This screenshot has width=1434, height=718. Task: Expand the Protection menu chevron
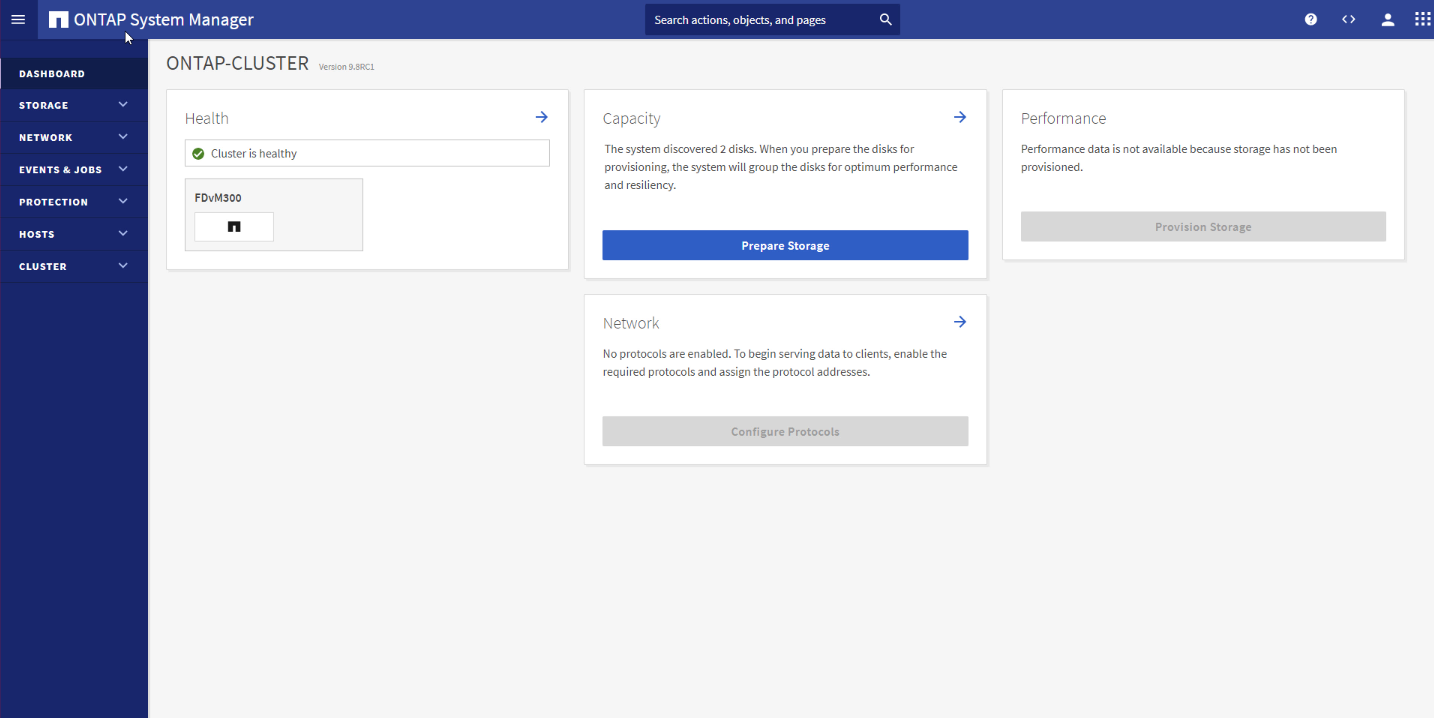123,201
